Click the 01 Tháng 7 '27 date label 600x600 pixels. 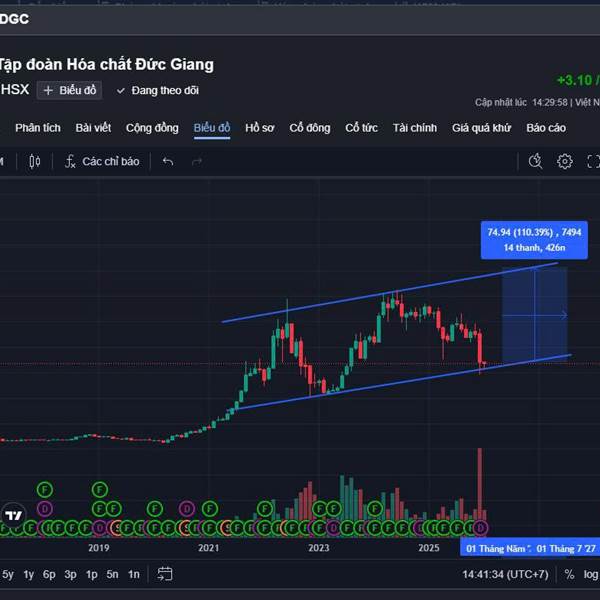click(566, 549)
